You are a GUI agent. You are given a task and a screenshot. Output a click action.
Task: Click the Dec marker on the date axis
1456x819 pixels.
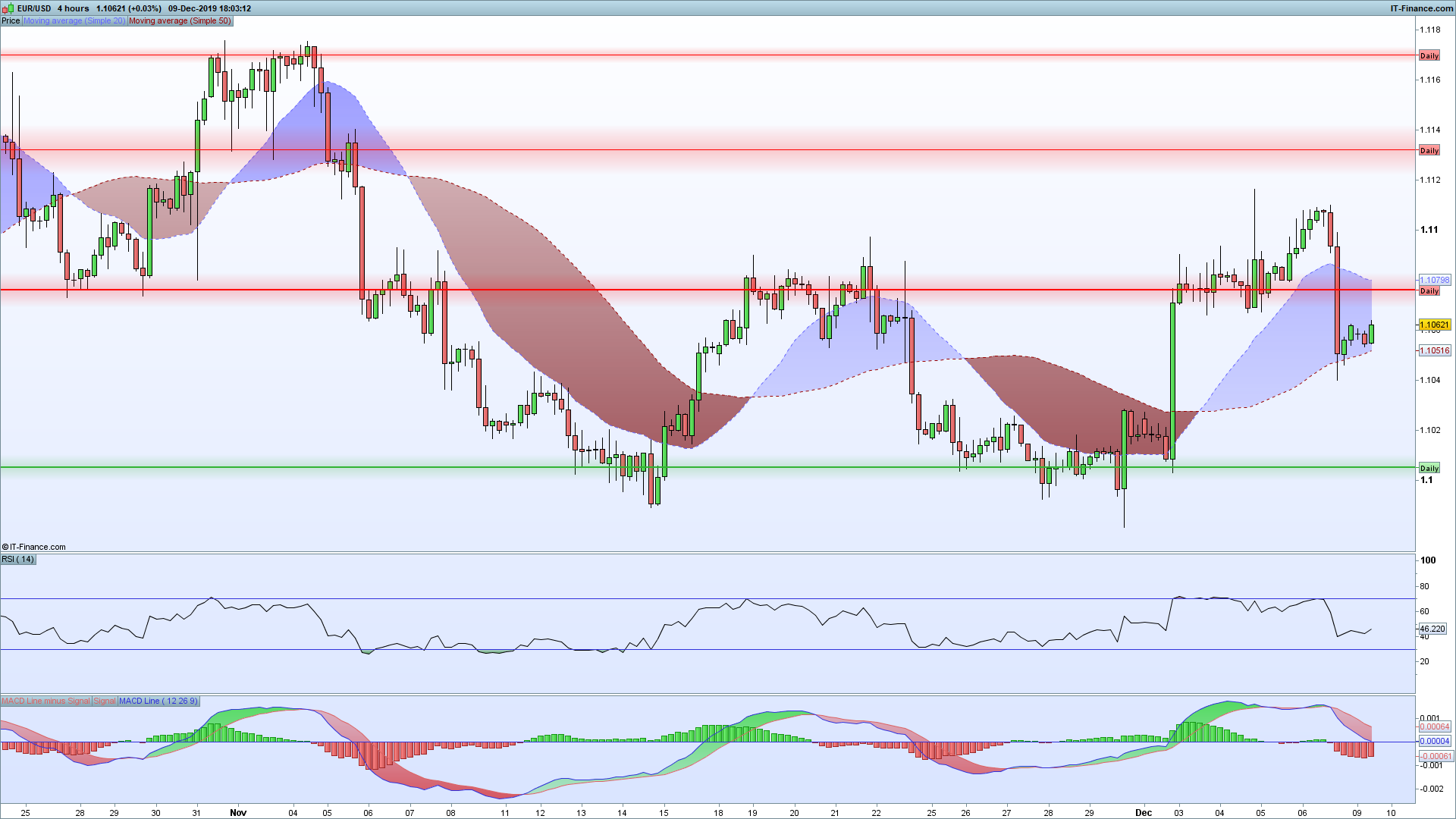[x=1143, y=812]
